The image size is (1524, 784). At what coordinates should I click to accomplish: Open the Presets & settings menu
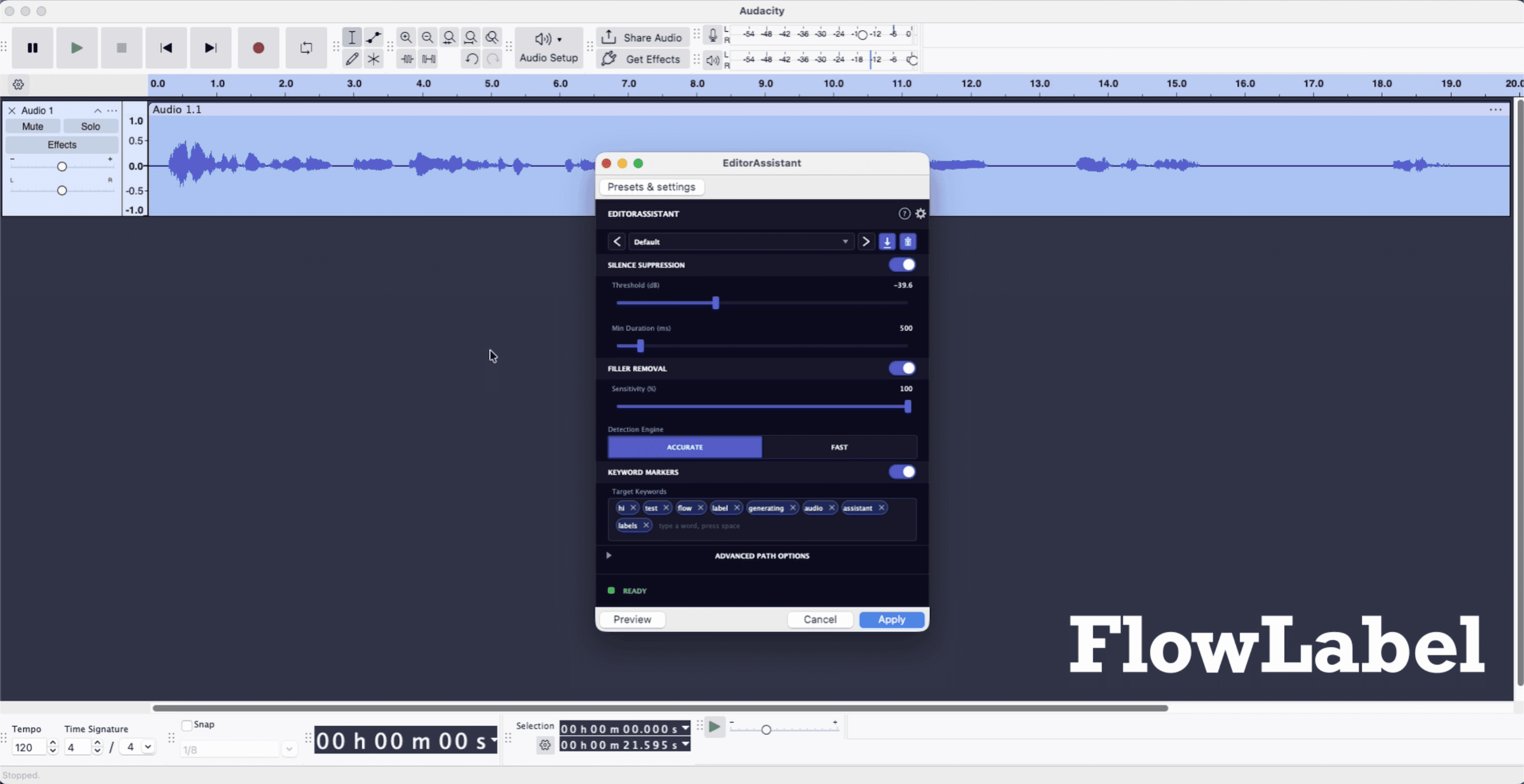tap(651, 187)
